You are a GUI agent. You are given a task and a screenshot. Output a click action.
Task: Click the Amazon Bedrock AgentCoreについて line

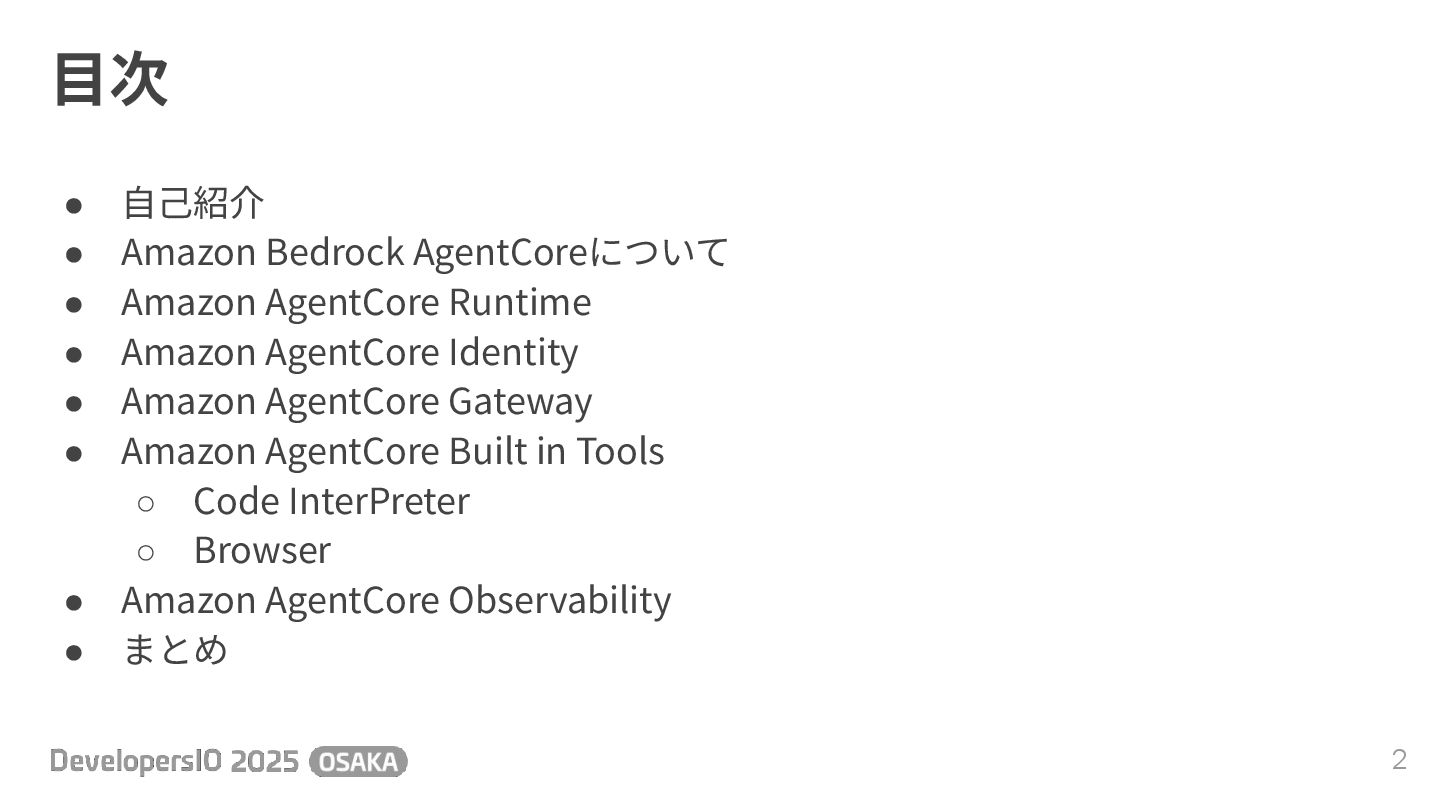click(425, 252)
